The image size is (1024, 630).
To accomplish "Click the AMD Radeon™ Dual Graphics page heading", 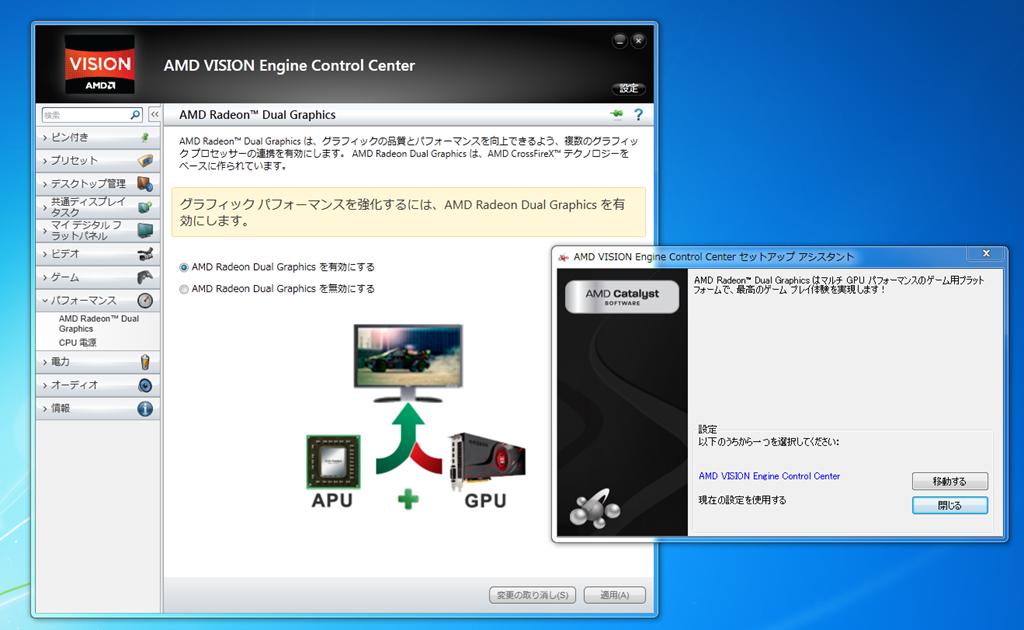I will 257,115.
